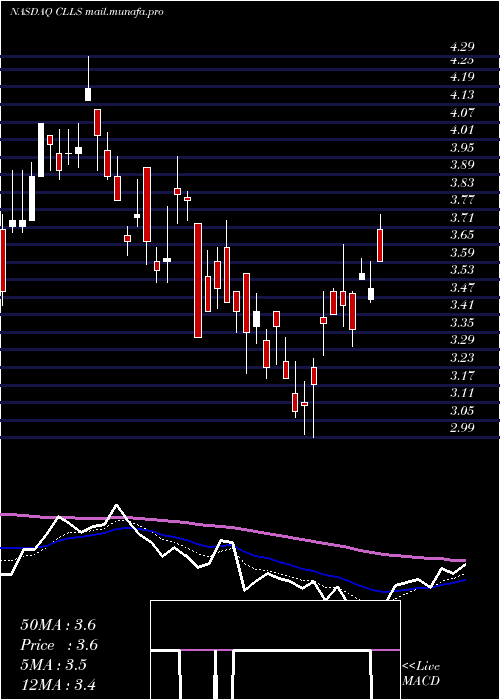Click the 3.05 price axis label
The image size is (500, 700).
coord(462,411)
